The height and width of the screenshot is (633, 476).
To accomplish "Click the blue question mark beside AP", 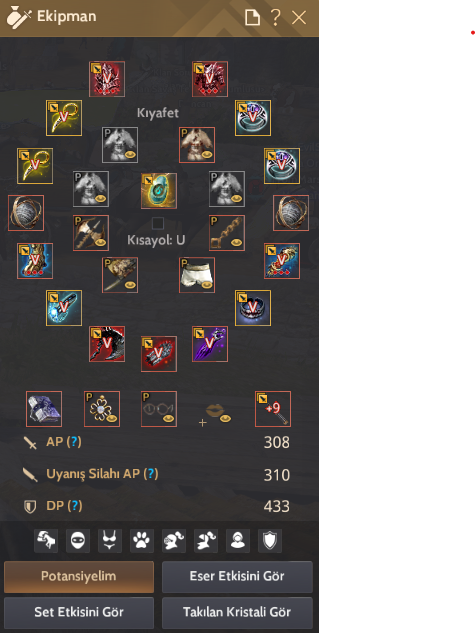I will click(x=74, y=442).
